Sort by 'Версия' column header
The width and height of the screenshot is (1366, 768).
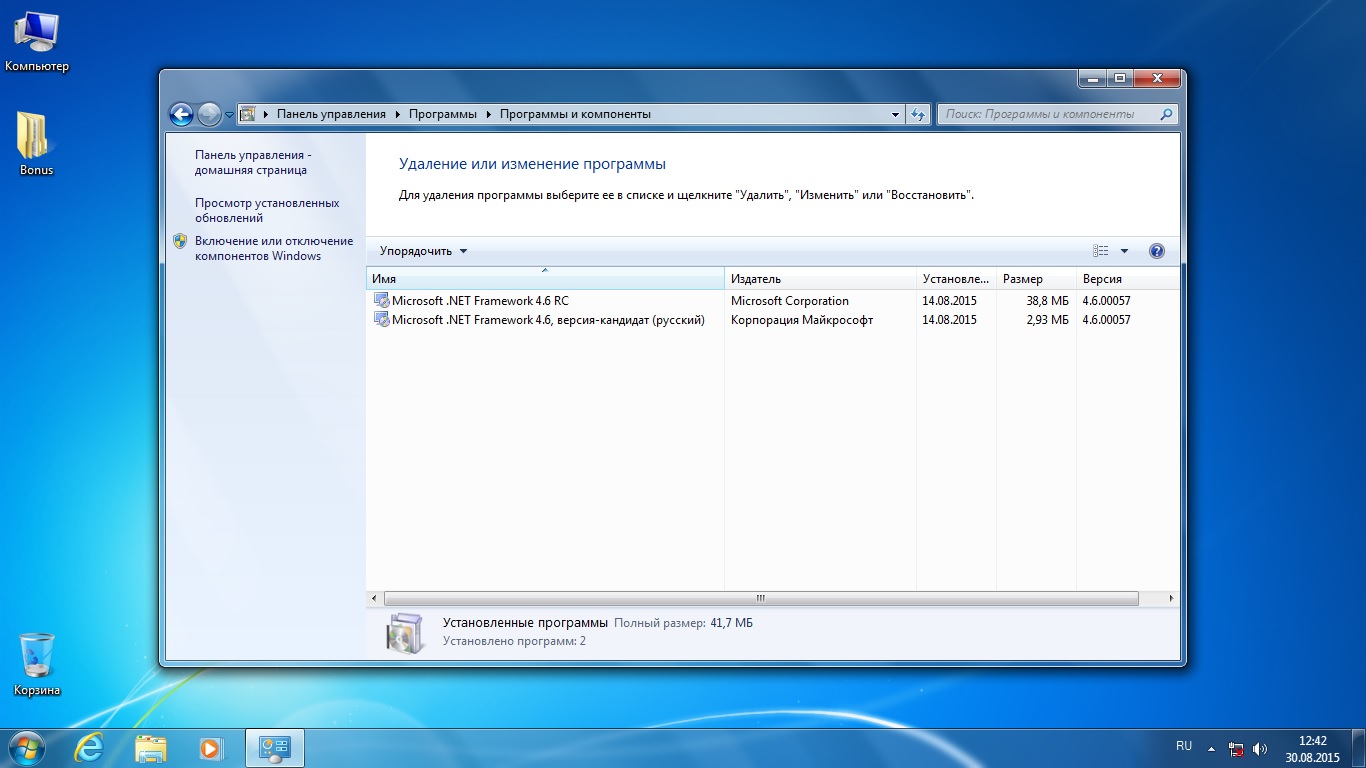coord(1128,279)
